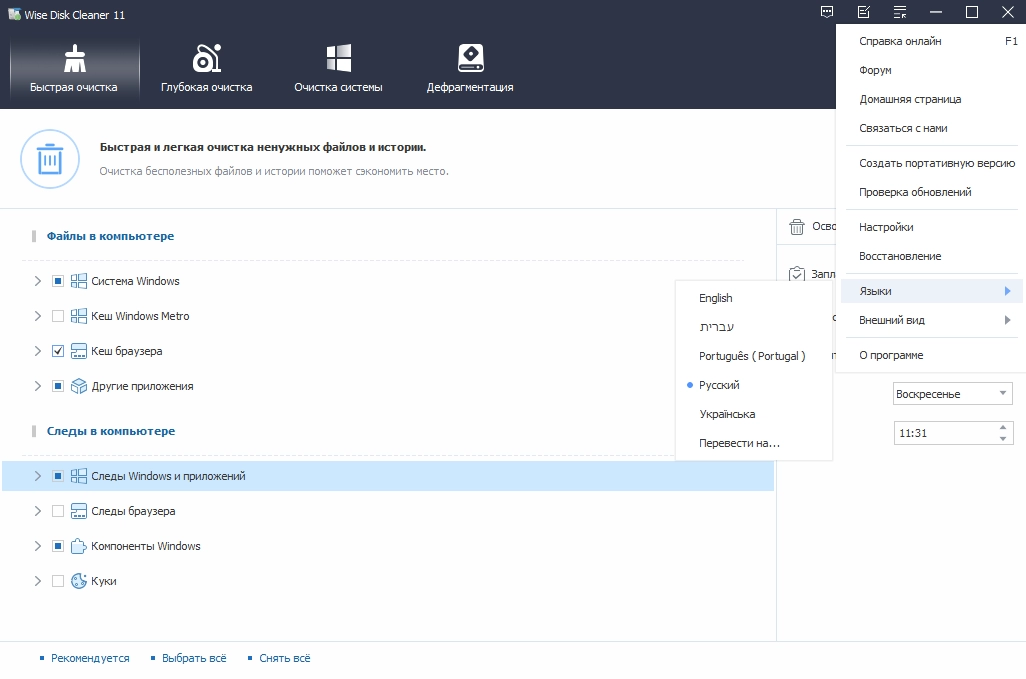Enable the Кеш Windows Metro checkbox
This screenshot has width=1026, height=679.
point(58,316)
